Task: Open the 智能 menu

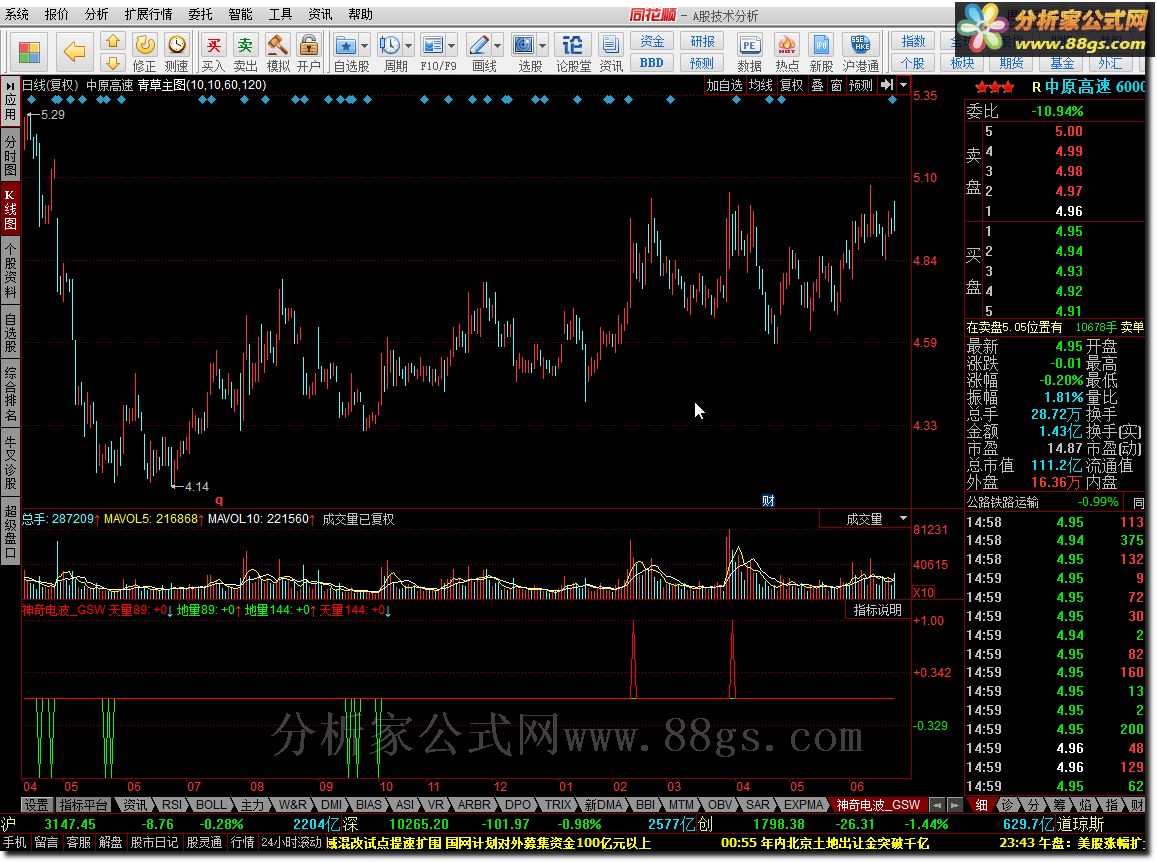Action: click(241, 14)
